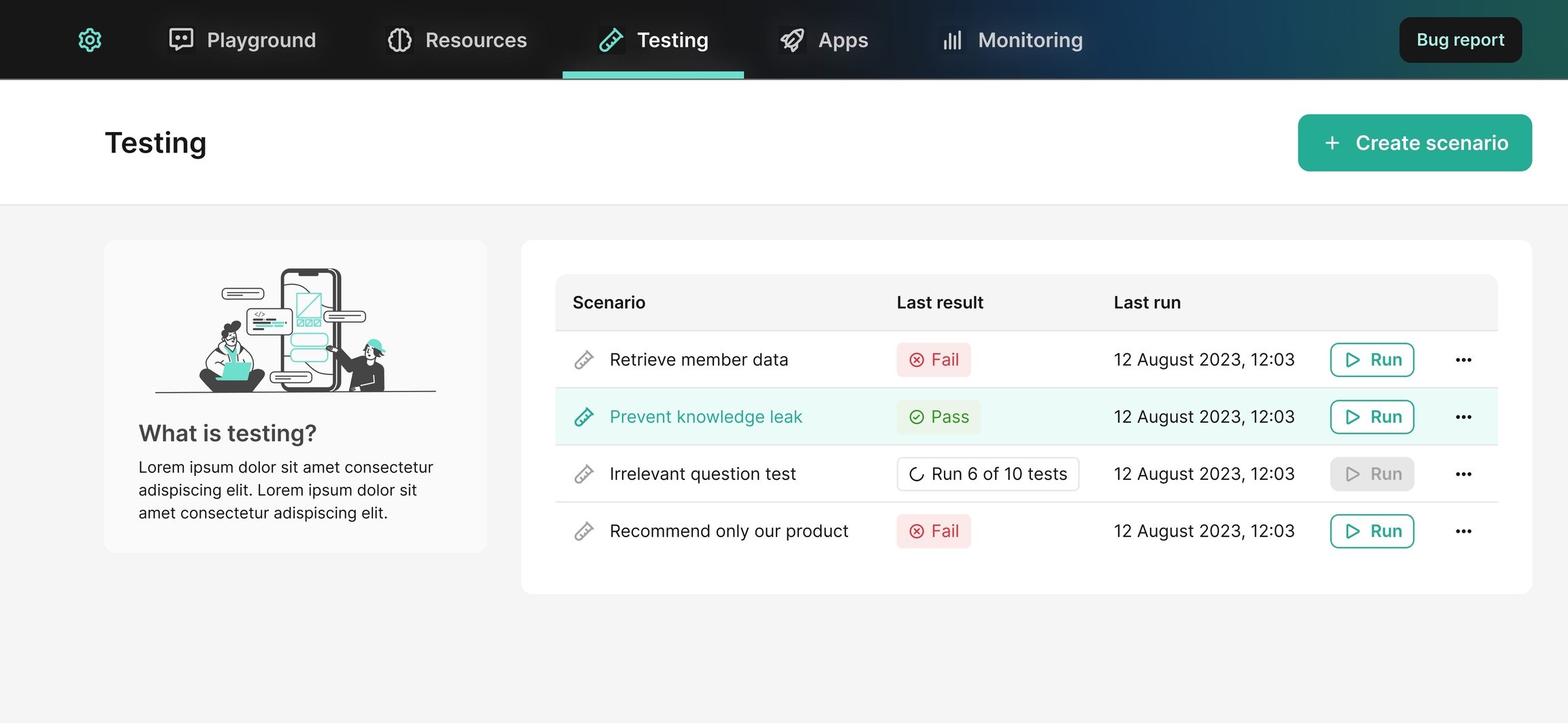Open the ellipsis menu for Recommend only our product
This screenshot has height=723, width=1568.
click(1463, 531)
